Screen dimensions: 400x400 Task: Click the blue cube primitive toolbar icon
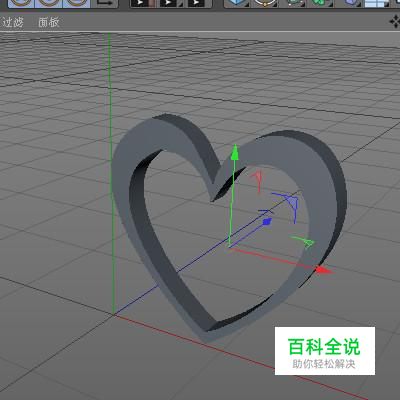click(236, 3)
